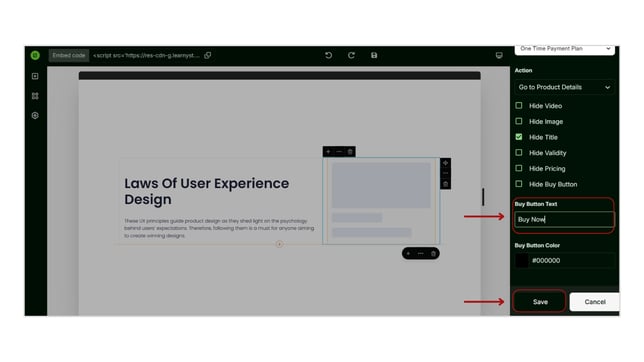This screenshot has width=644, height=362.
Task: Open the add block icon in the left sidebar
Action: pos(35,76)
